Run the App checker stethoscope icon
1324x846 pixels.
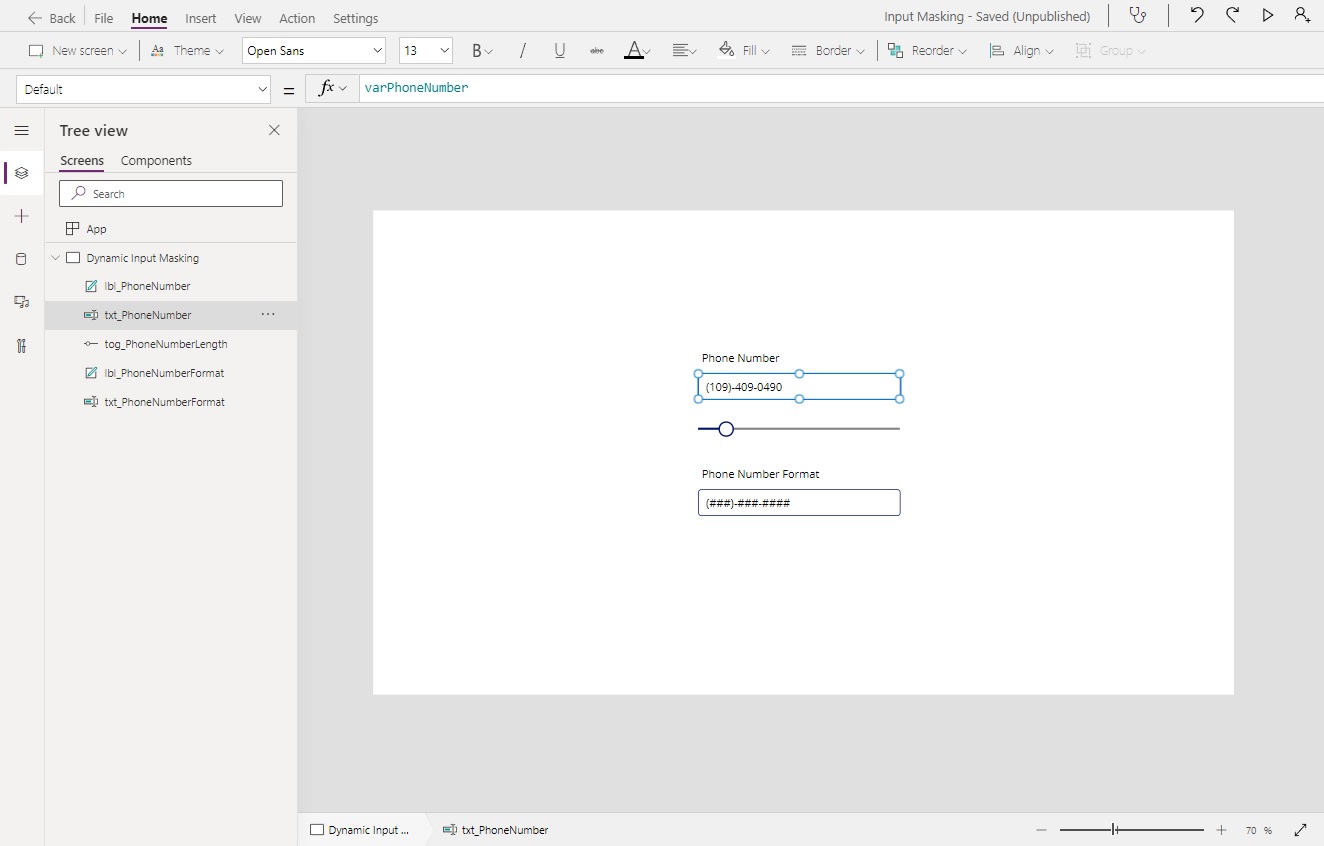1138,16
